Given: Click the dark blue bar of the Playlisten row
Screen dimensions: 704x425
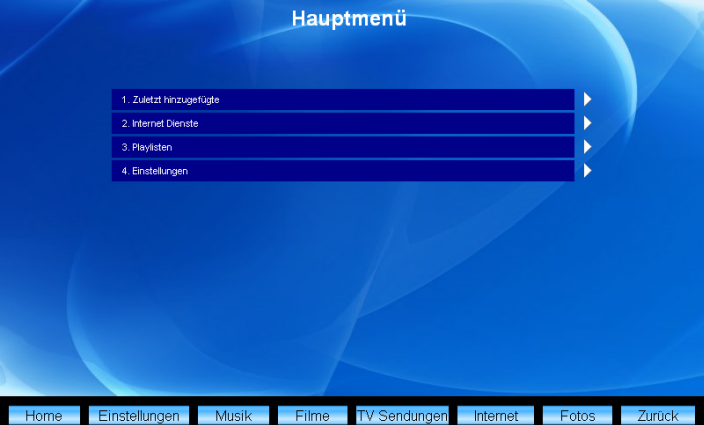Looking at the screenshot, I should click(400, 148).
